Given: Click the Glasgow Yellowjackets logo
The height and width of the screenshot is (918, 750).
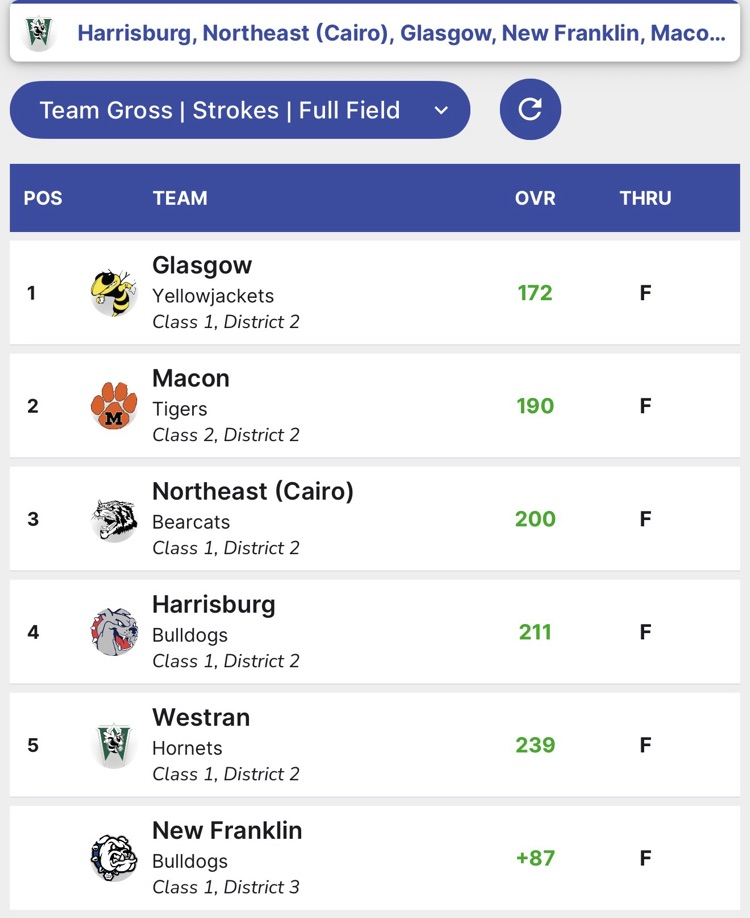Looking at the screenshot, I should pyautogui.click(x=113, y=293).
